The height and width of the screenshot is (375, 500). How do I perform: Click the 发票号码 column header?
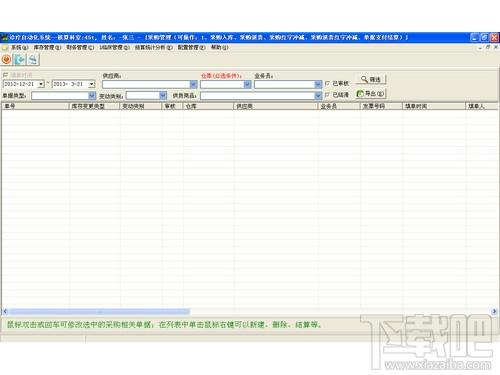(381, 106)
